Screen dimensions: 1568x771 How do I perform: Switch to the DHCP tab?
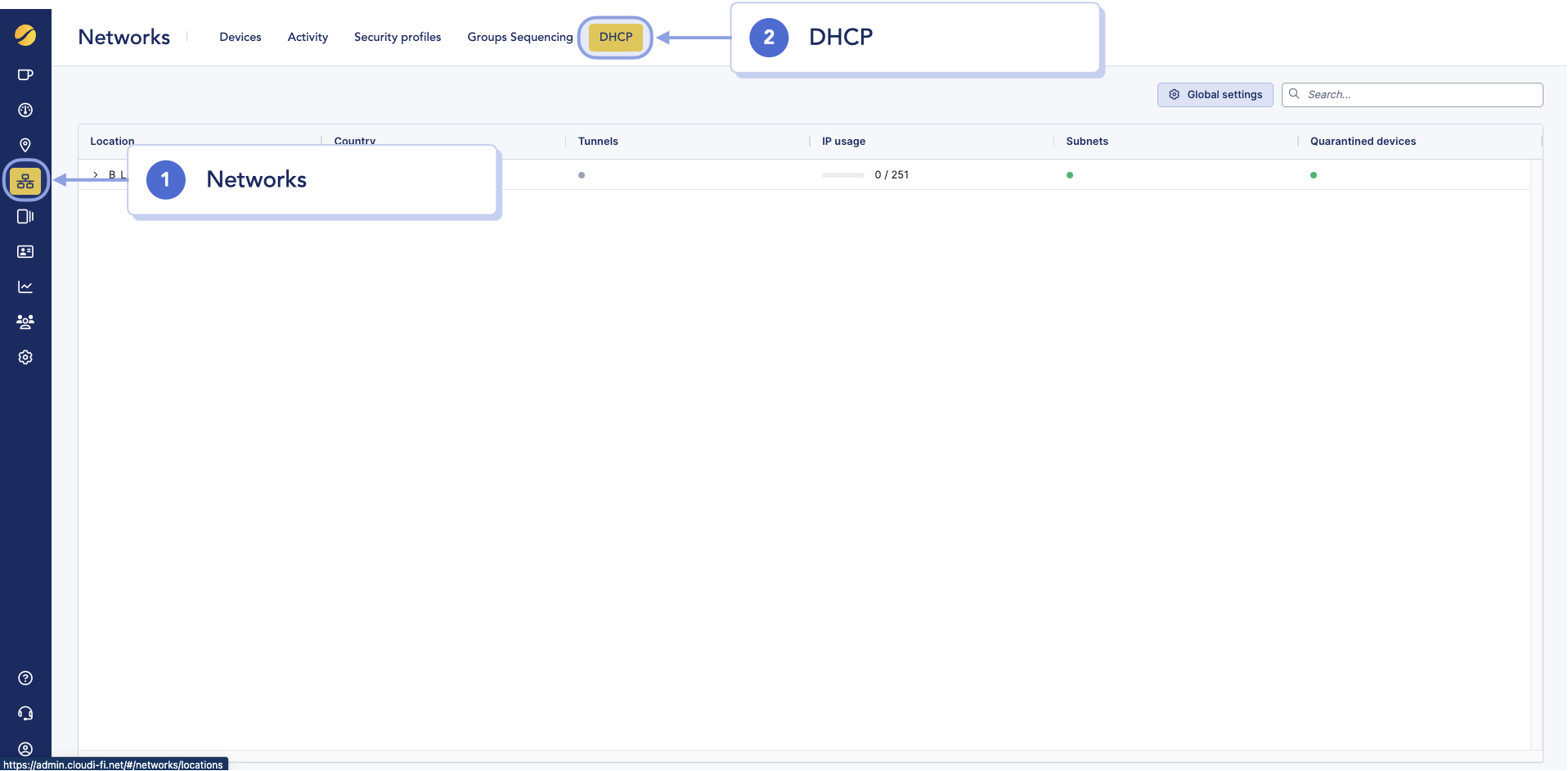pos(616,37)
